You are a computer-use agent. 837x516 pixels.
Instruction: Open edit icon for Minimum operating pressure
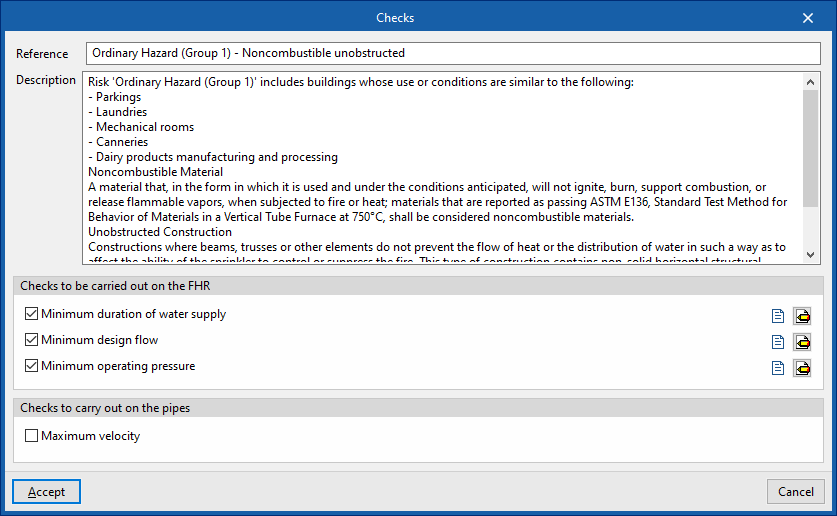pyautogui.click(x=802, y=368)
